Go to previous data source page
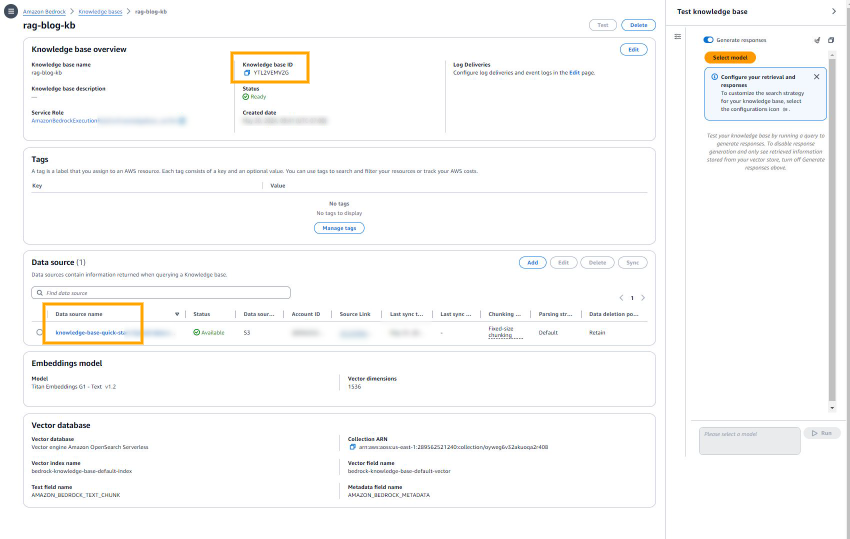This screenshot has height=539, width=850. [x=621, y=298]
